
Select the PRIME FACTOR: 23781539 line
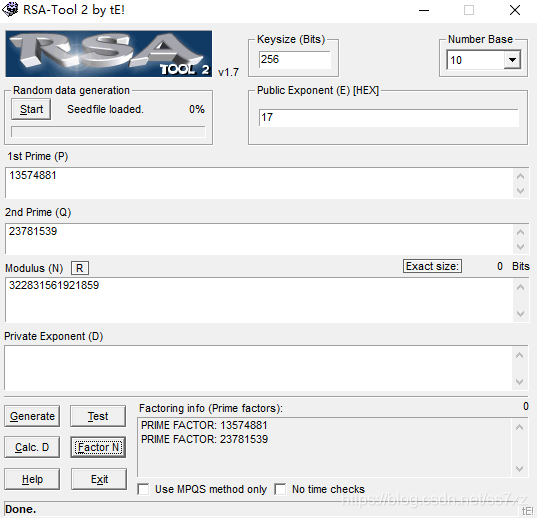tap(204, 439)
